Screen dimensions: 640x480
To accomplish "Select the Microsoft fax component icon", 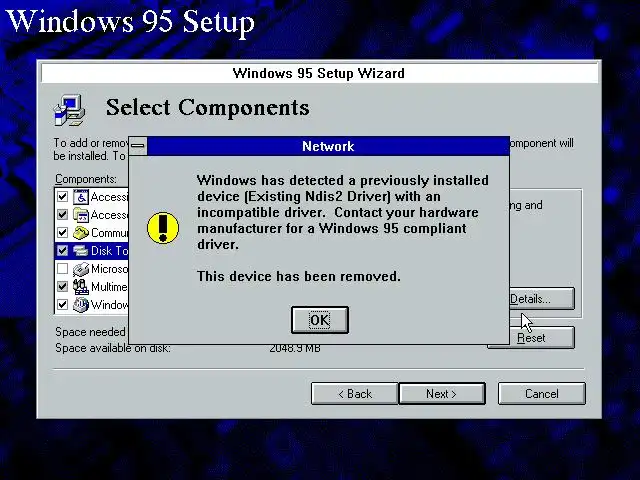I will pyautogui.click(x=81, y=269).
